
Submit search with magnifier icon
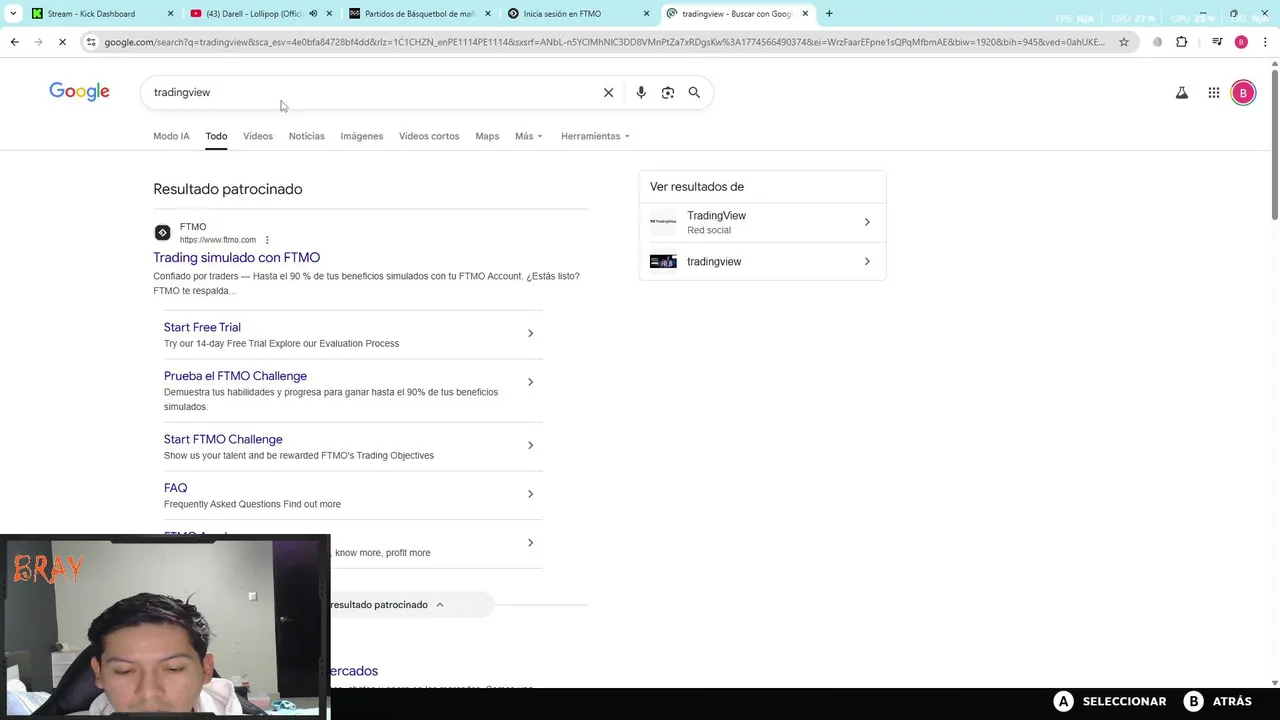tap(694, 92)
